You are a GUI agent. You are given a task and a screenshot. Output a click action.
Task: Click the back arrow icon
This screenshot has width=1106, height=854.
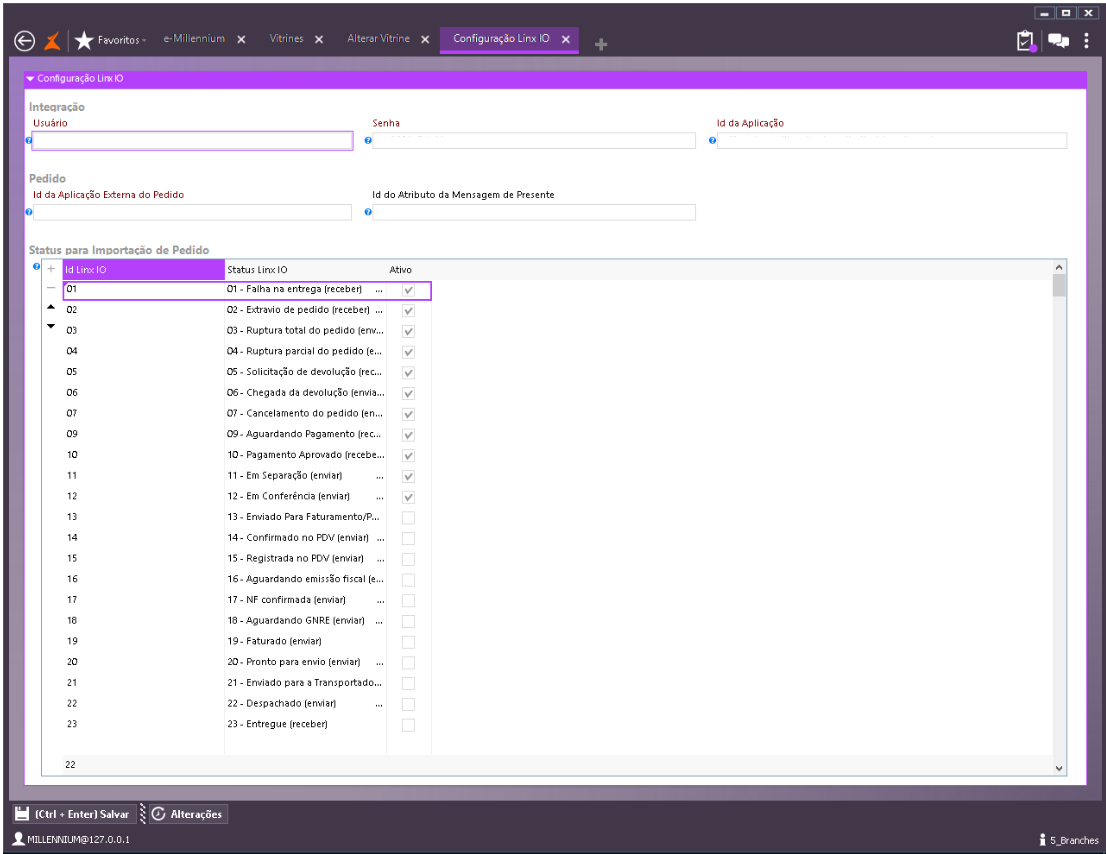(x=24, y=41)
